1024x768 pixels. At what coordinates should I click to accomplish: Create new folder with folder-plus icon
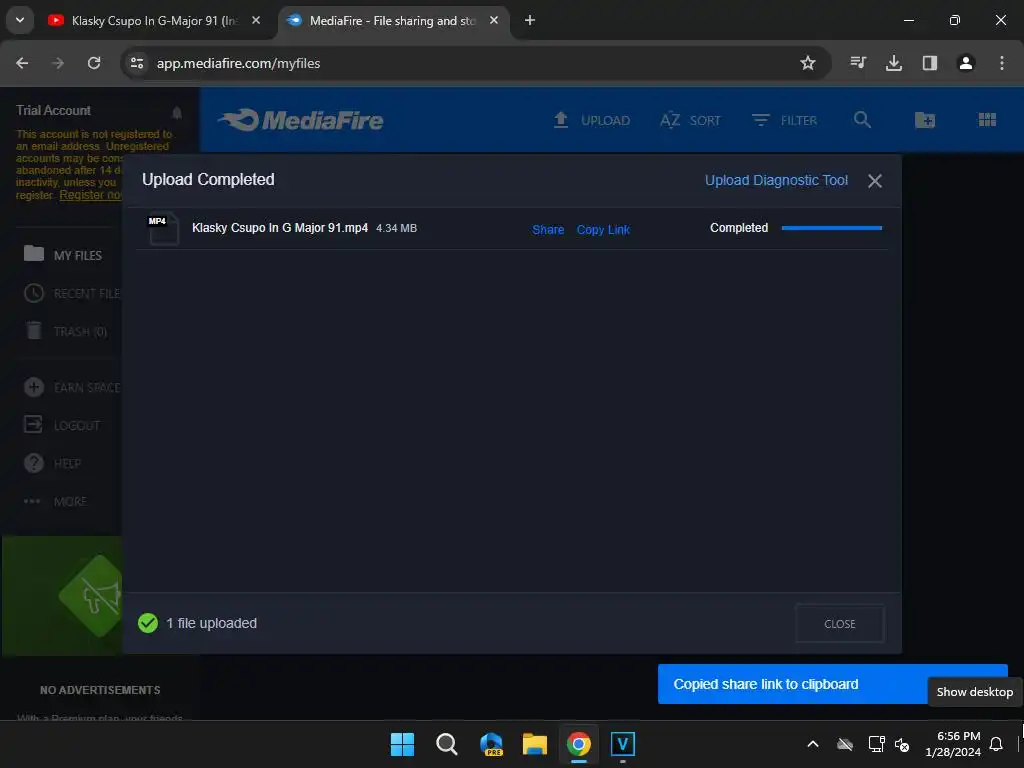tap(925, 120)
